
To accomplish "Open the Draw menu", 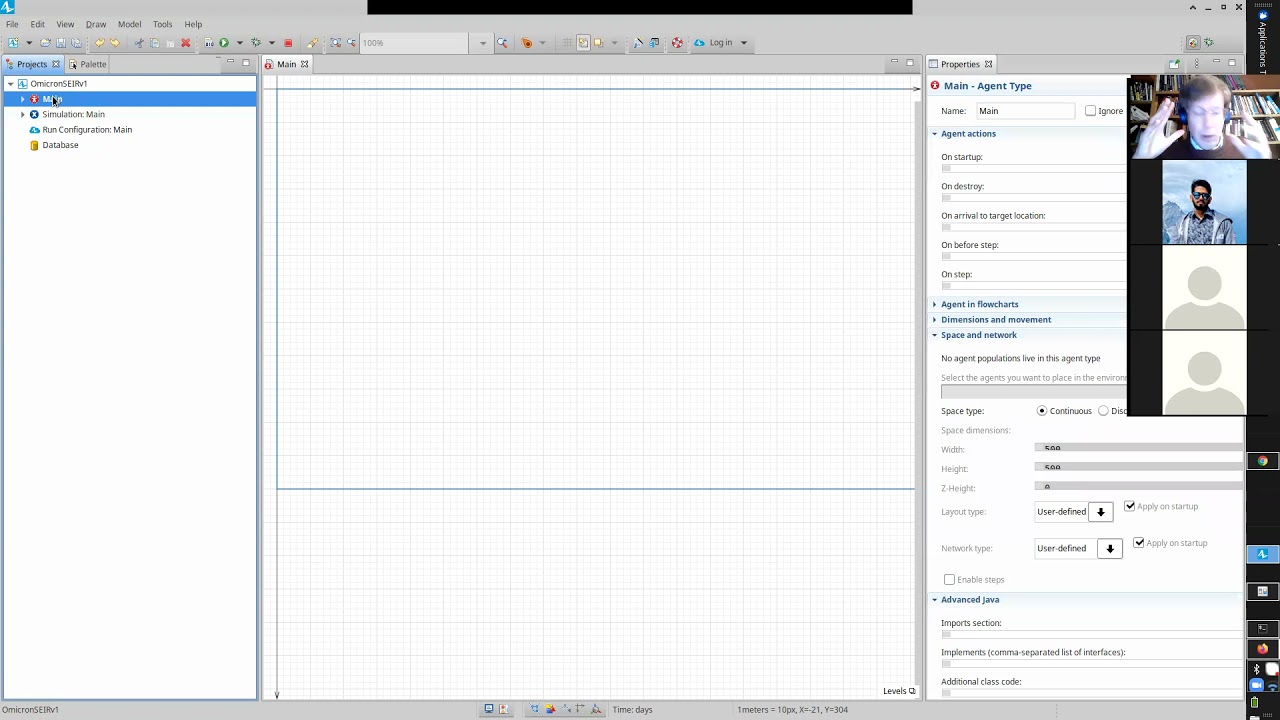I will click(x=96, y=24).
